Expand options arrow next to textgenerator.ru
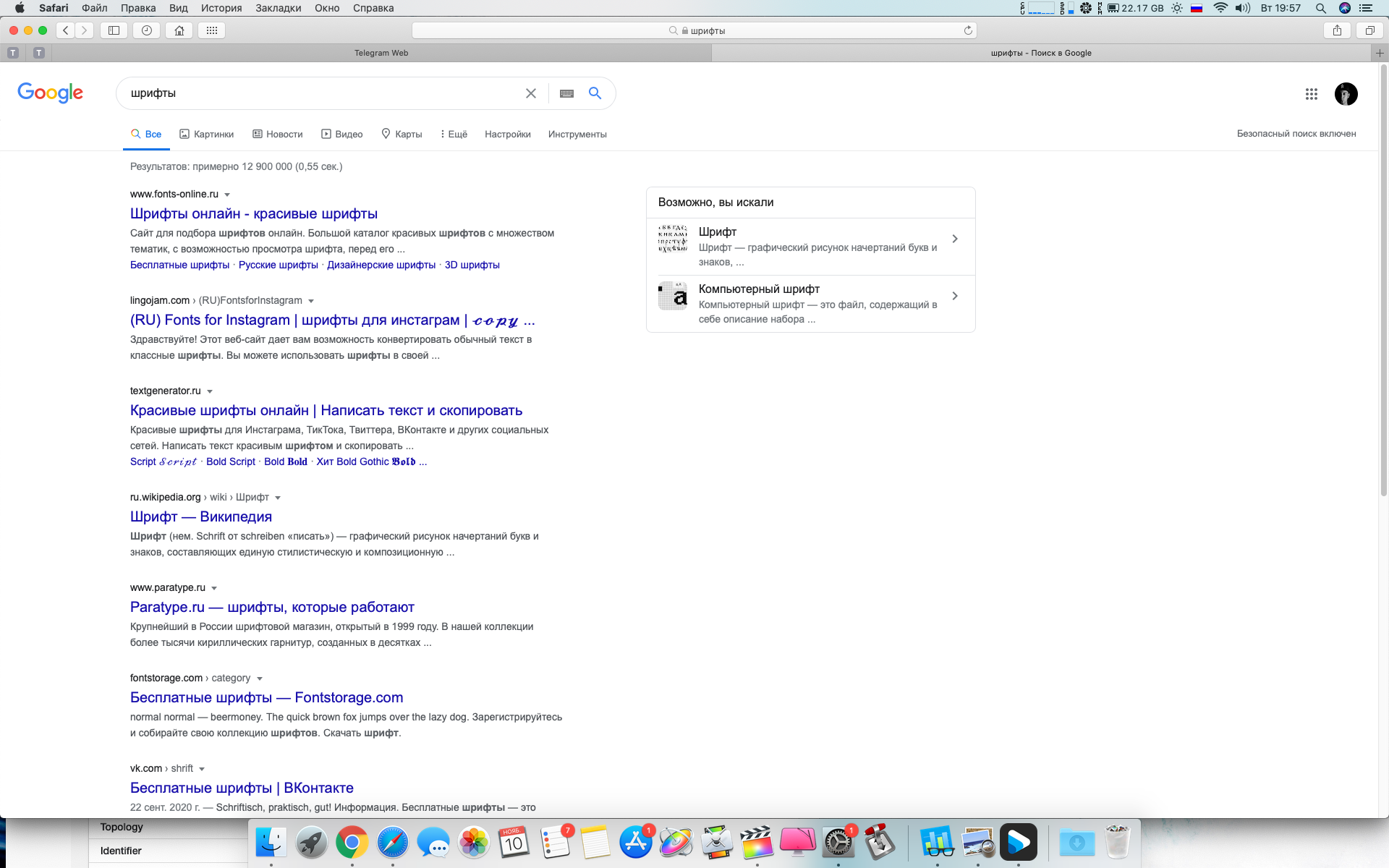This screenshot has height=868, width=1389. (x=210, y=391)
